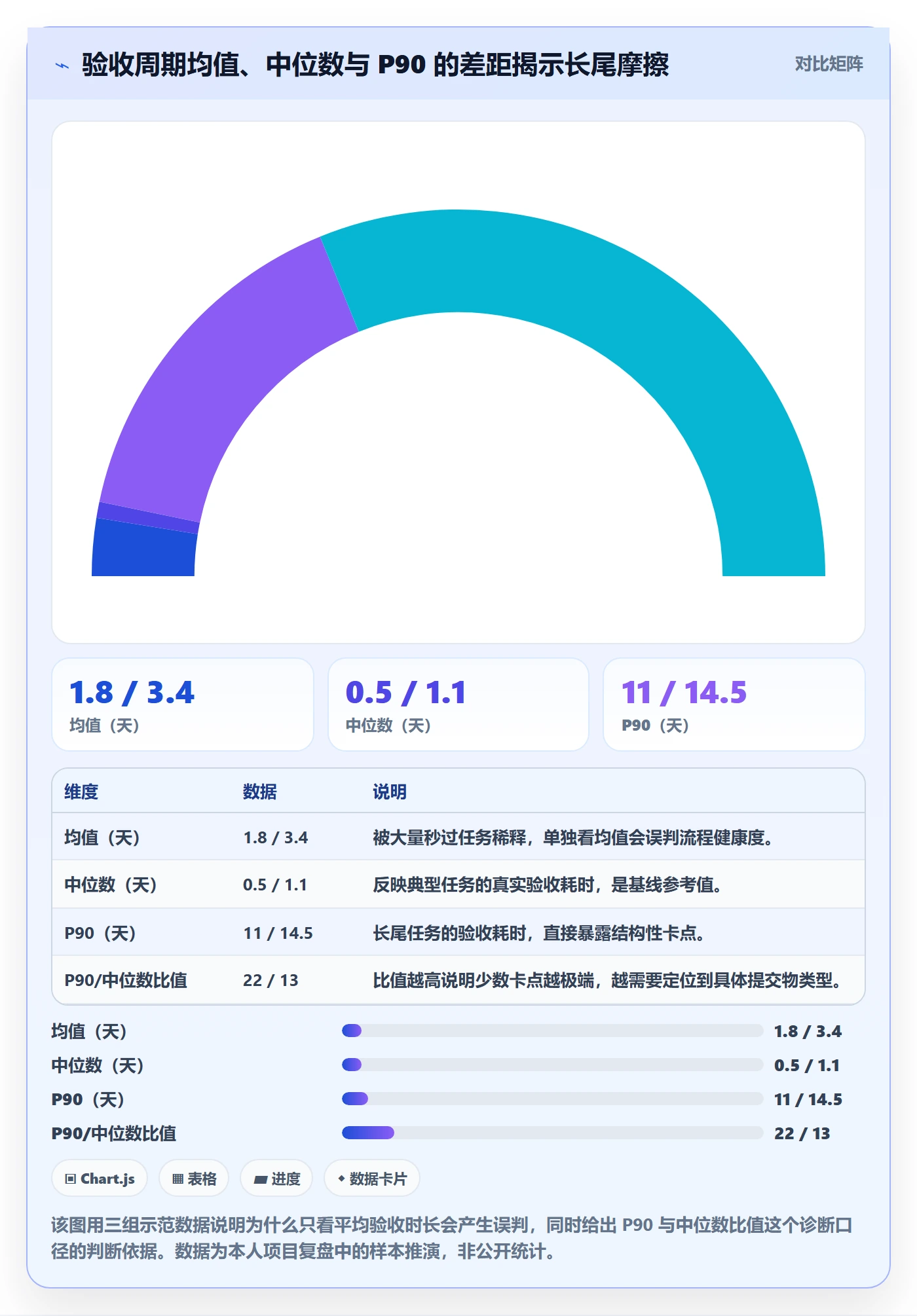Click table row cell 均值（天）

click(102, 837)
